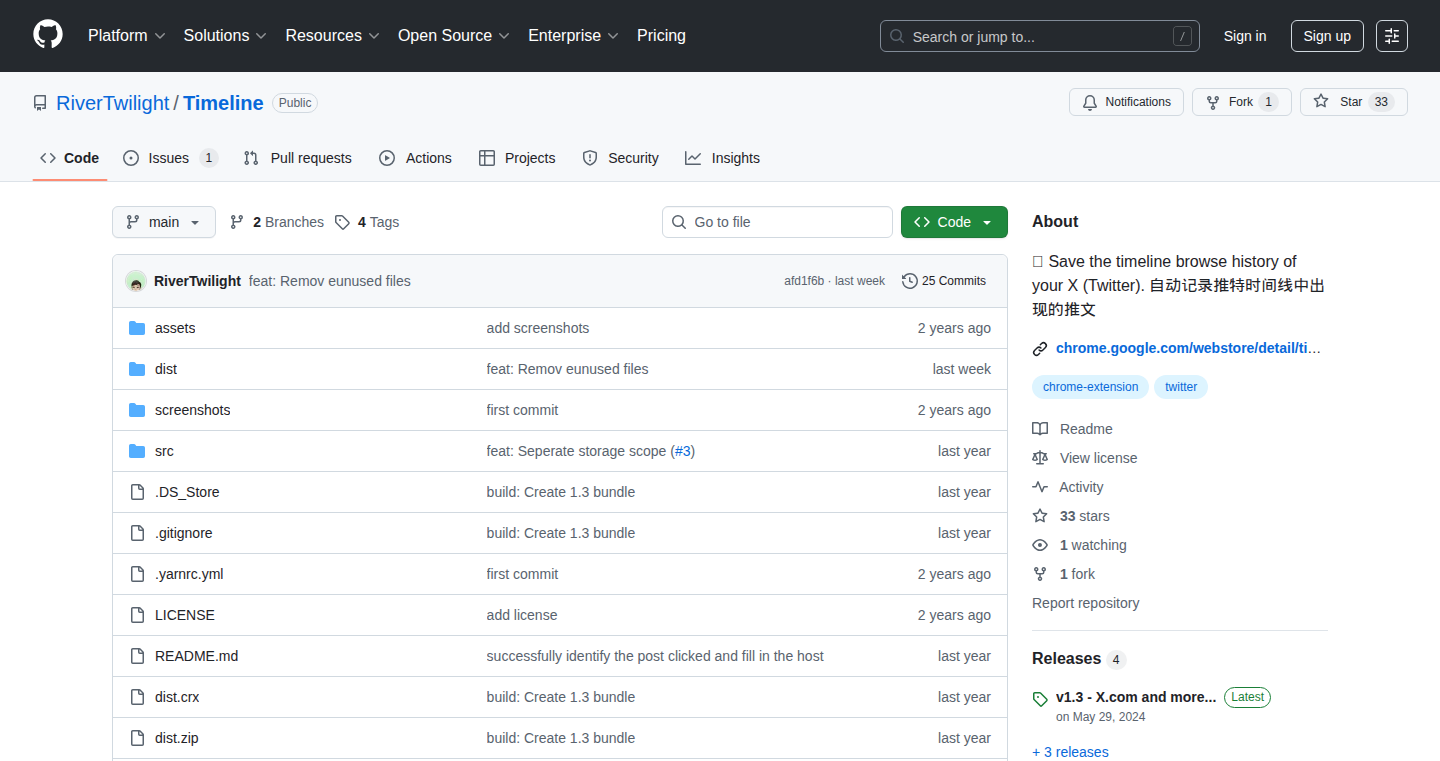This screenshot has height=761, width=1440.
Task: Click the repository icon beside RiverTwilight
Action: pyautogui.click(x=40, y=103)
